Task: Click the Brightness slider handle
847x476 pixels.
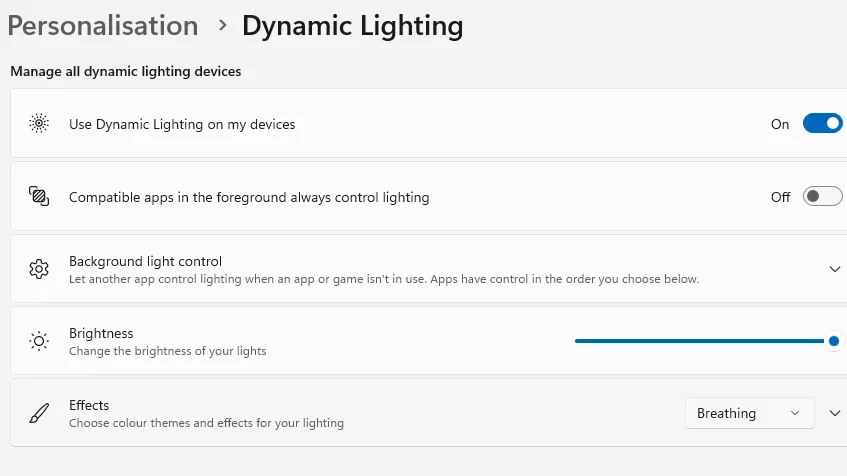Action: coord(833,341)
